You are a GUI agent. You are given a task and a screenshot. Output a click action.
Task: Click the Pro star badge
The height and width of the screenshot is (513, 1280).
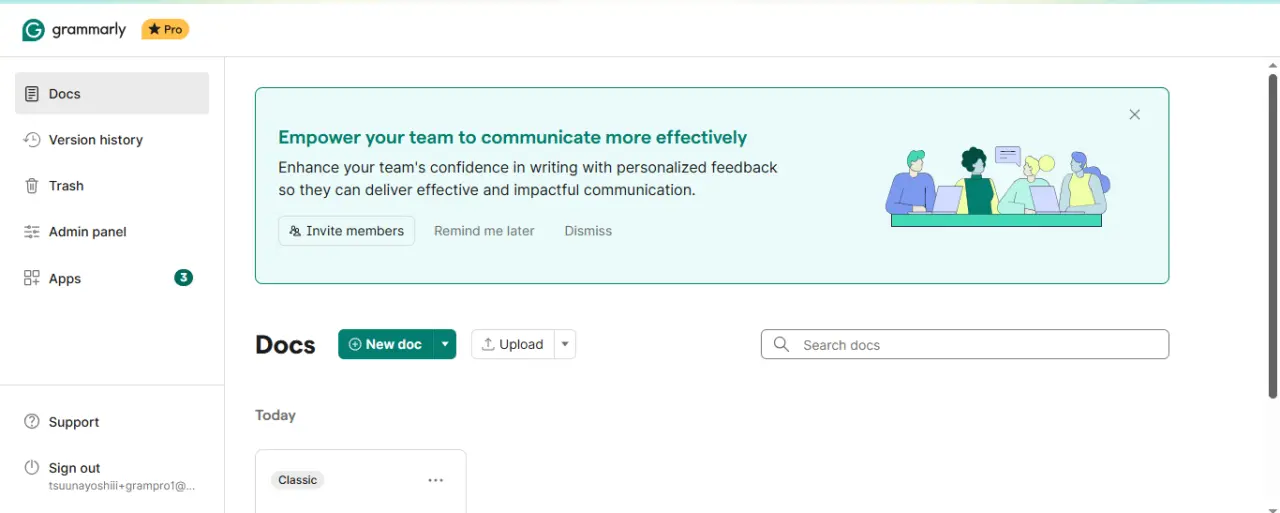[x=165, y=30]
